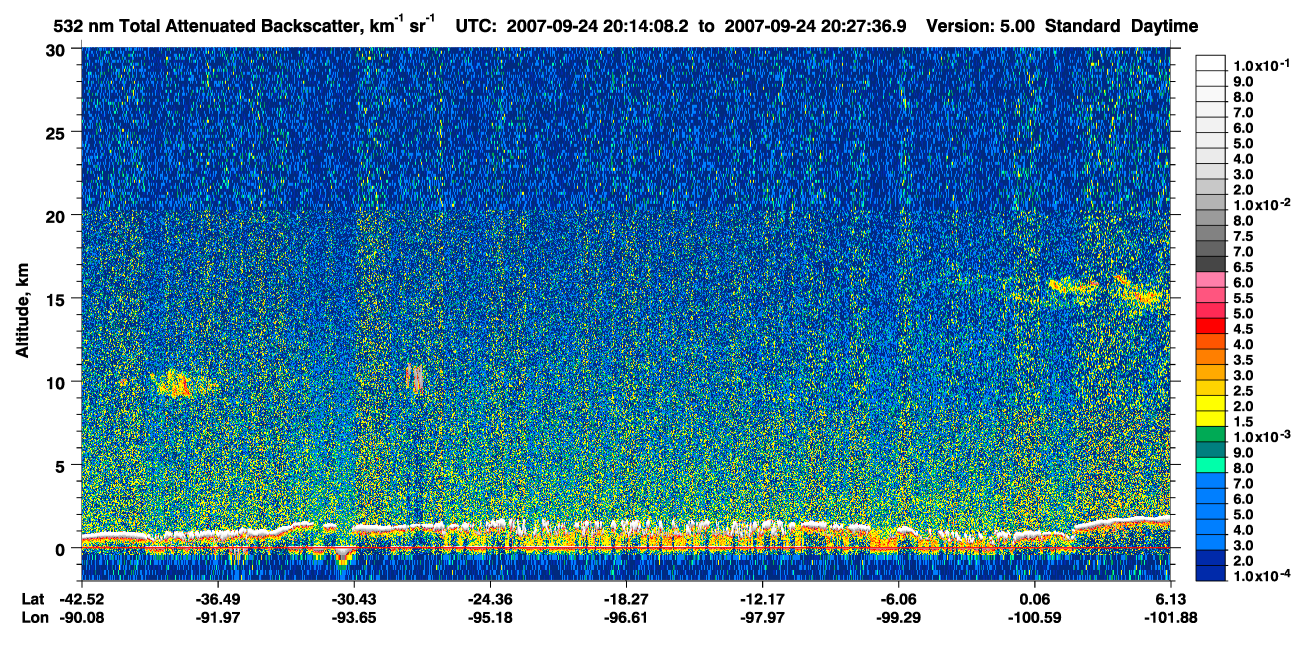
Task: Click the longitude value '-90.08'
Action: 81,617
